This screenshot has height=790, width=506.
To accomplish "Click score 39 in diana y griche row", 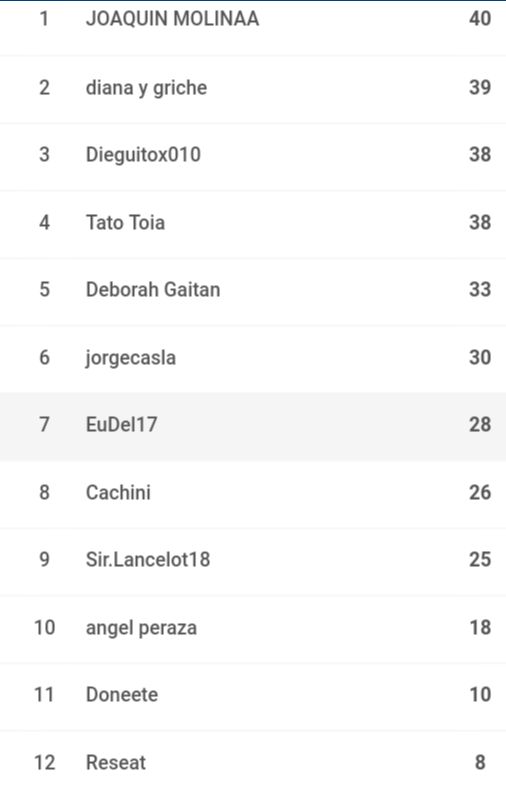I will coord(480,88).
